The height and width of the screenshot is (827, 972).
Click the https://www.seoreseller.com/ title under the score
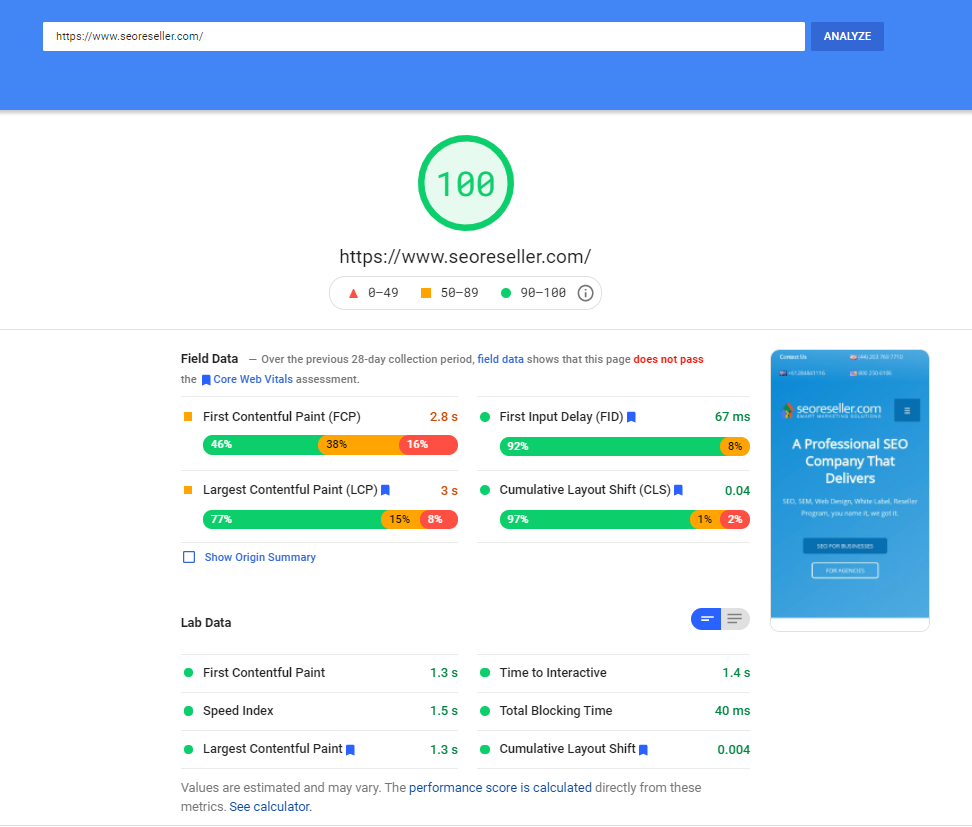(x=465, y=256)
